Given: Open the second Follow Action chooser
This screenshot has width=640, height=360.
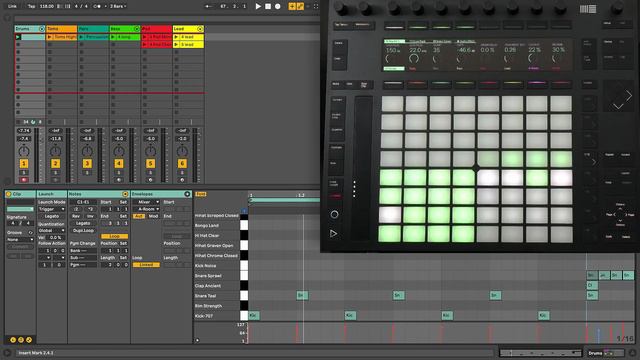Looking at the screenshot, I should click(59, 258).
